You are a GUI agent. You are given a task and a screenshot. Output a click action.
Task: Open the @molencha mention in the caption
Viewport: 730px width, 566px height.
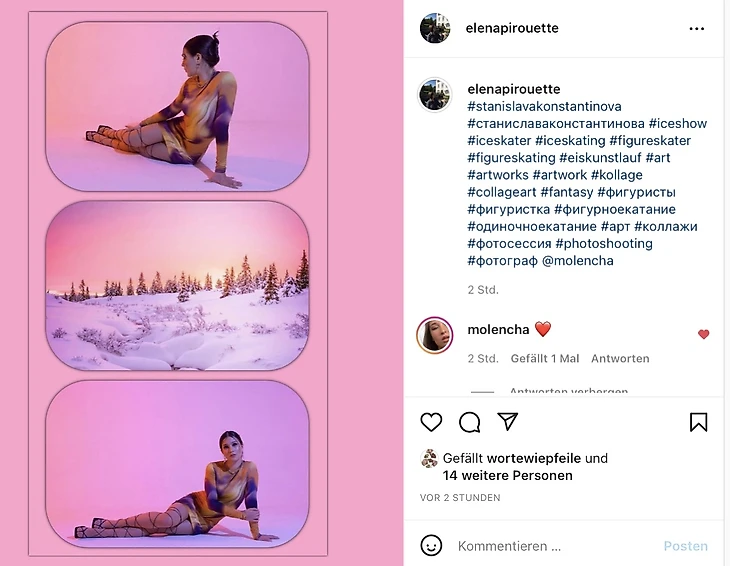coord(577,261)
